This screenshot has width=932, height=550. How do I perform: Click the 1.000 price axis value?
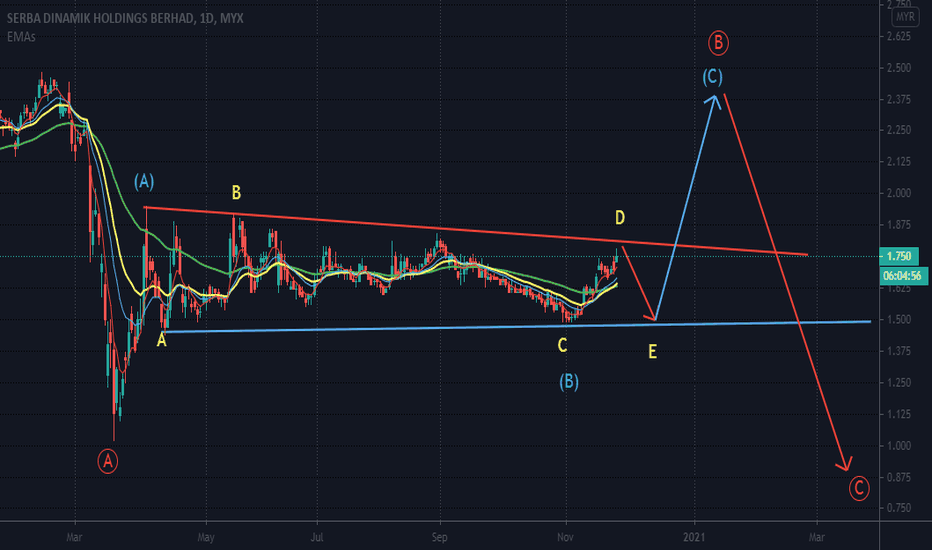[x=898, y=445]
